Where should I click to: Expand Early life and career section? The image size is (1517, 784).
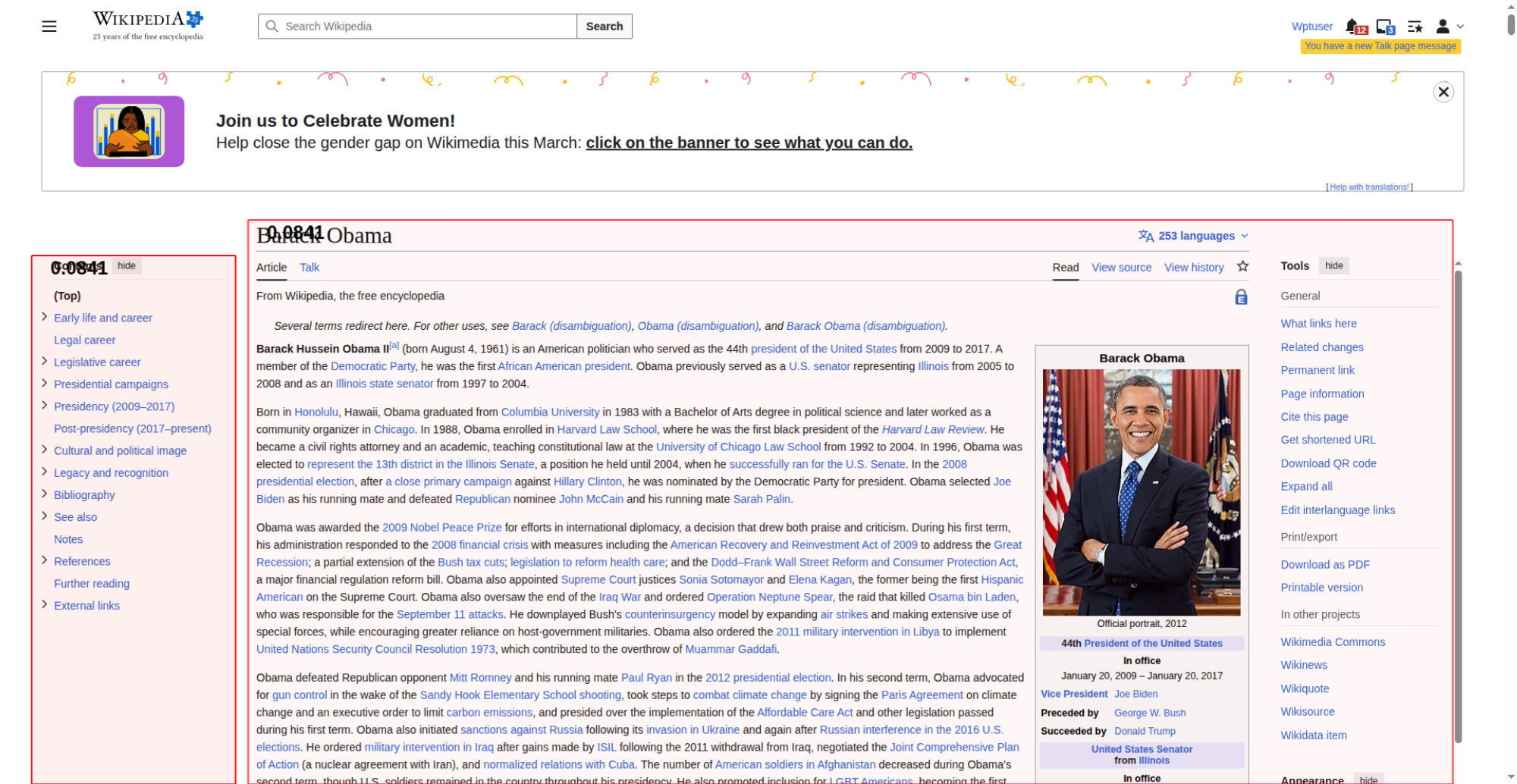point(44,317)
